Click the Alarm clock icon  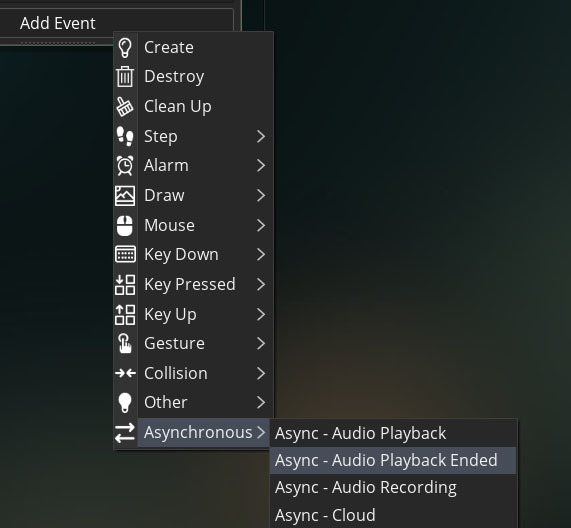tap(125, 166)
